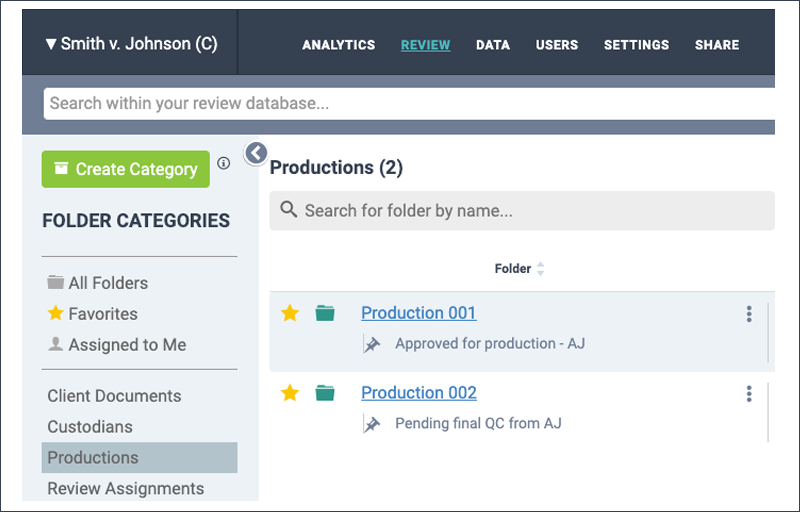Open the Custodians category
Screen dimensions: 800x512
pos(90,427)
